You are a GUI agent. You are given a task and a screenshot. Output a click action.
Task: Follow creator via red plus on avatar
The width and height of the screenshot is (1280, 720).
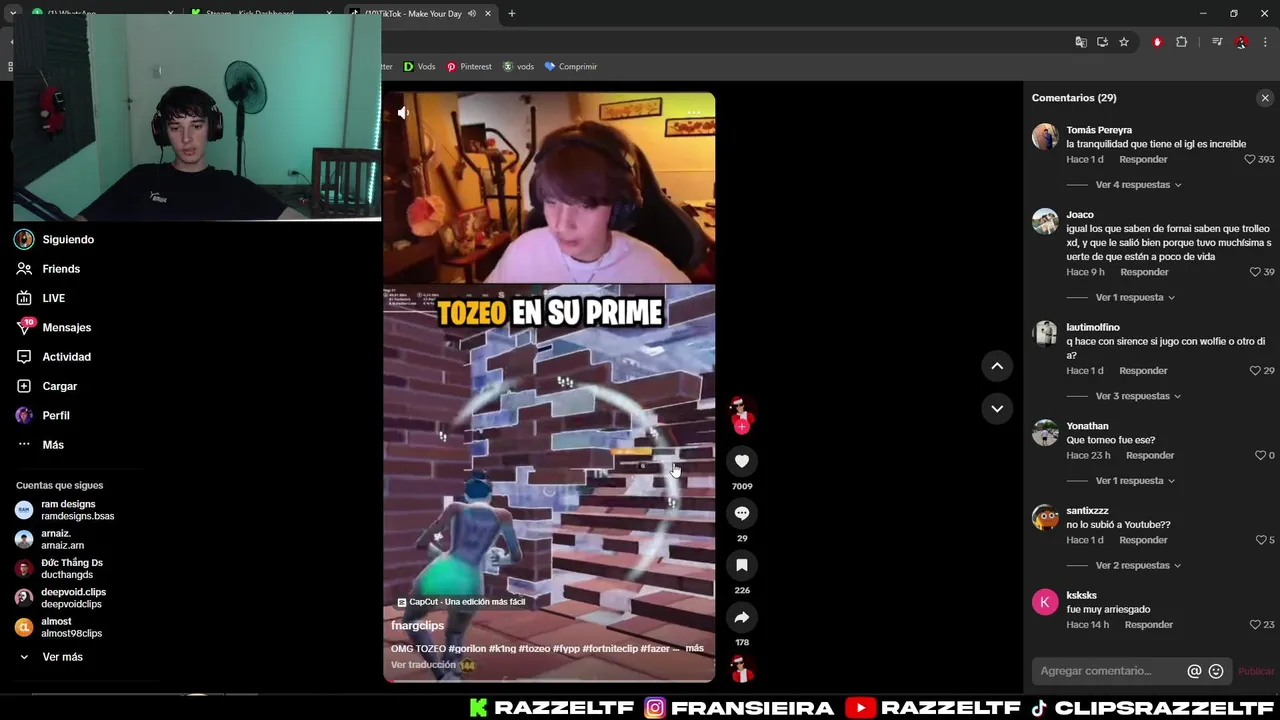point(742,427)
